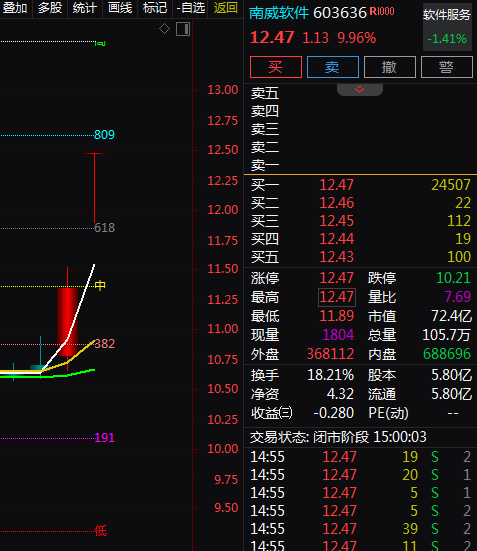Click the 13.00 price axis label
Image resolution: width=477 pixels, height=551 pixels.
click(223, 90)
